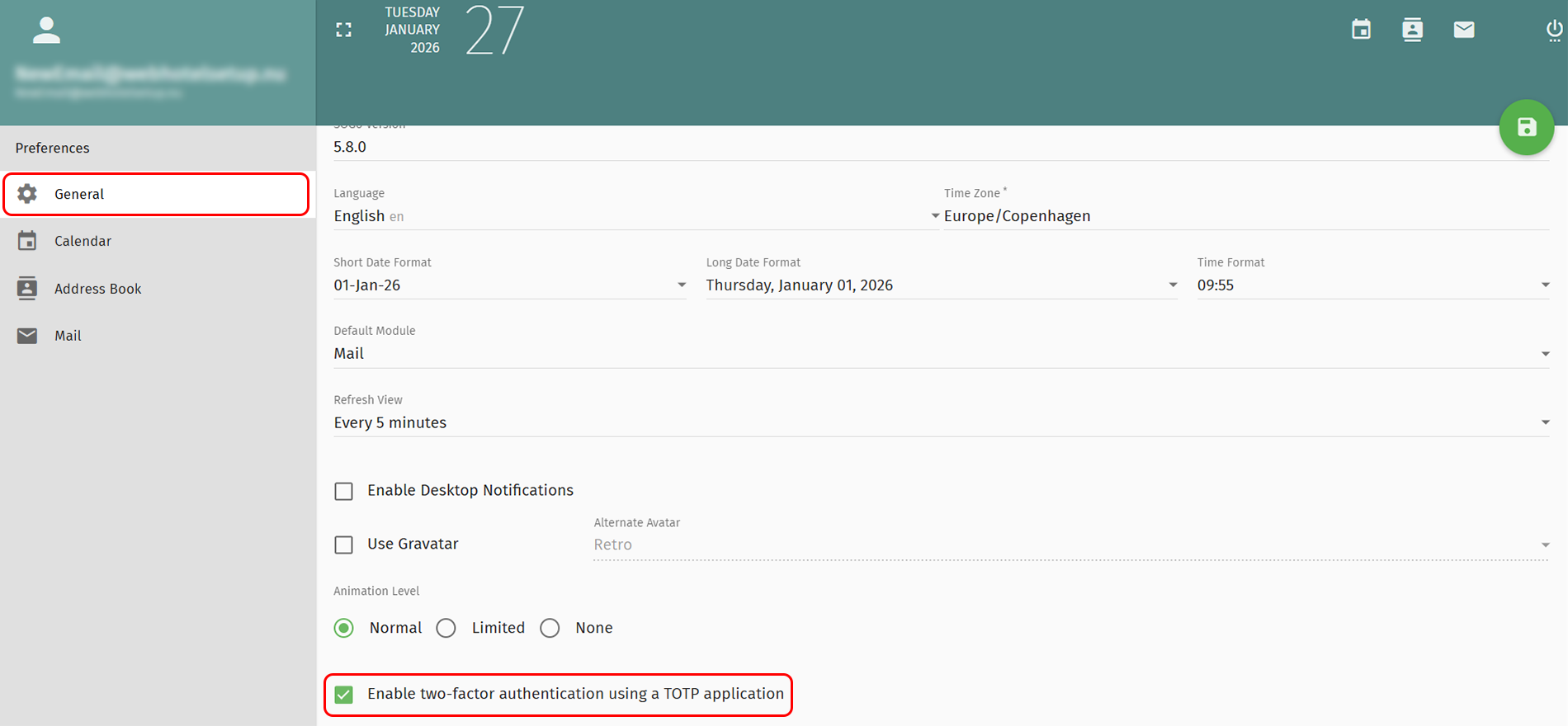Open the Mail envelope icon in header
The height and width of the screenshot is (726, 1568).
(1463, 31)
